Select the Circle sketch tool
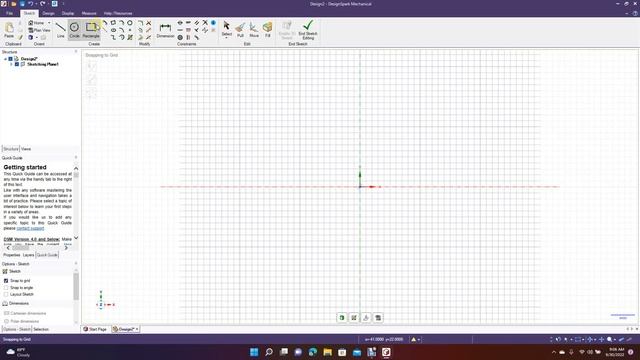This screenshot has height=360, width=640. [74, 30]
